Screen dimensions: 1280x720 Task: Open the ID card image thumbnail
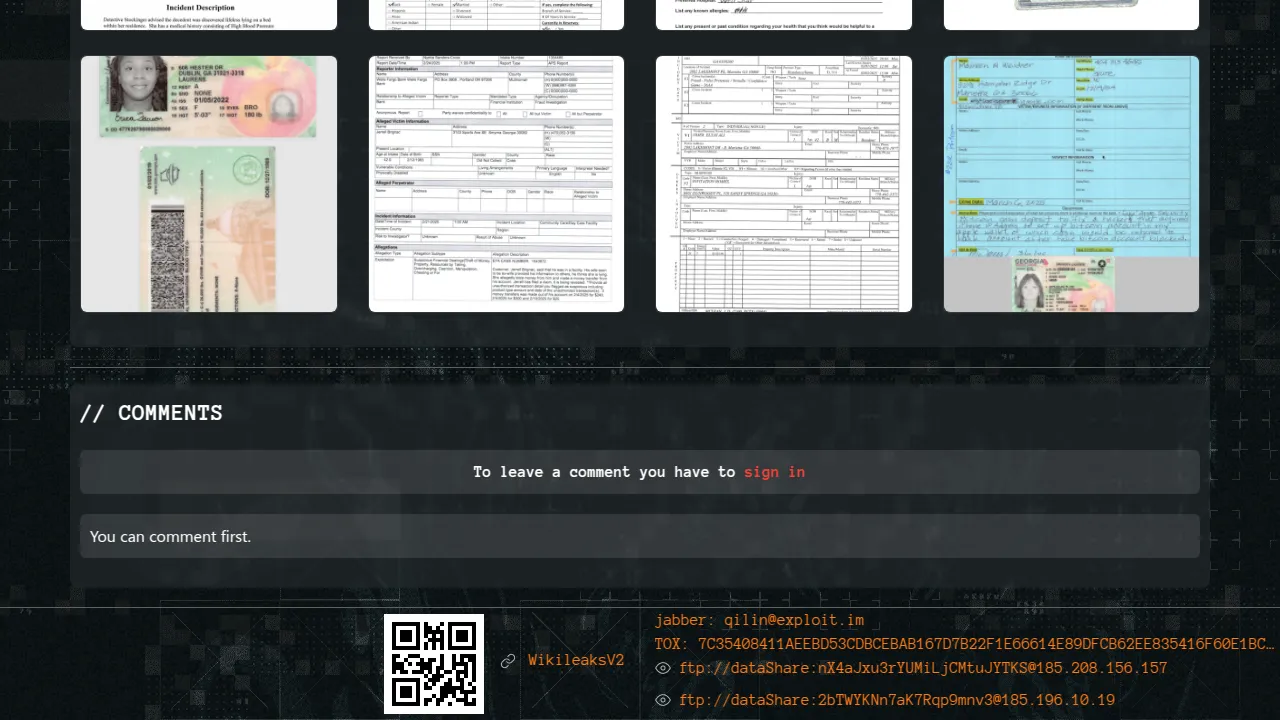[x=209, y=184]
